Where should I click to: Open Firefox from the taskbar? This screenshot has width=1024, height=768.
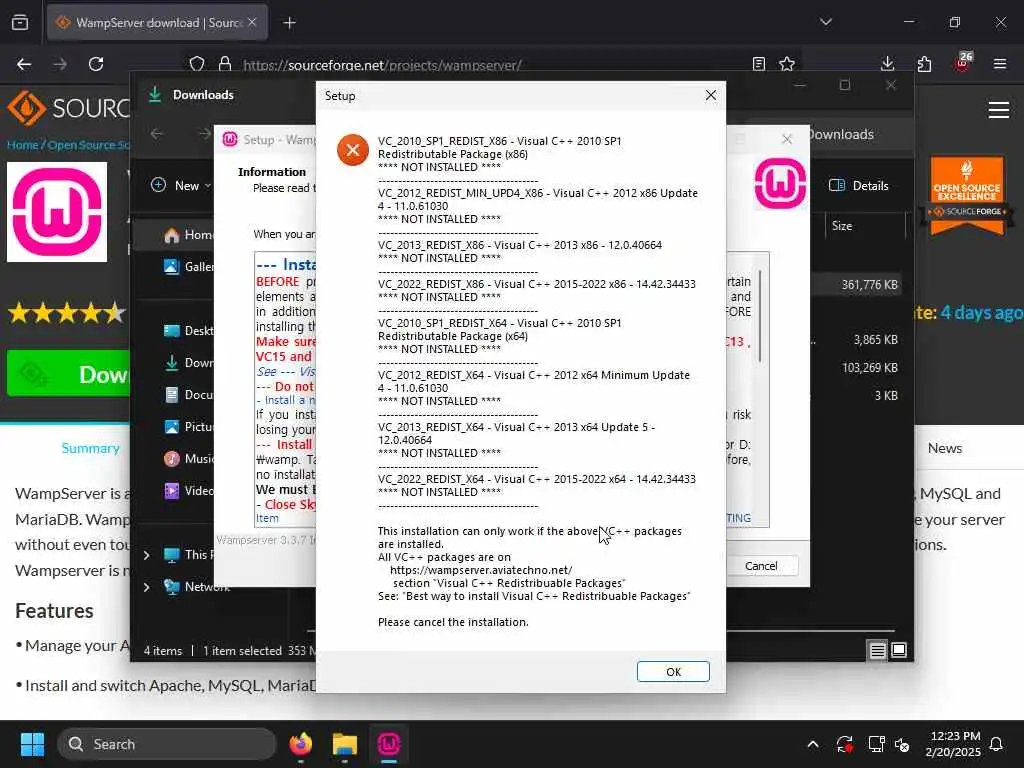[x=301, y=744]
